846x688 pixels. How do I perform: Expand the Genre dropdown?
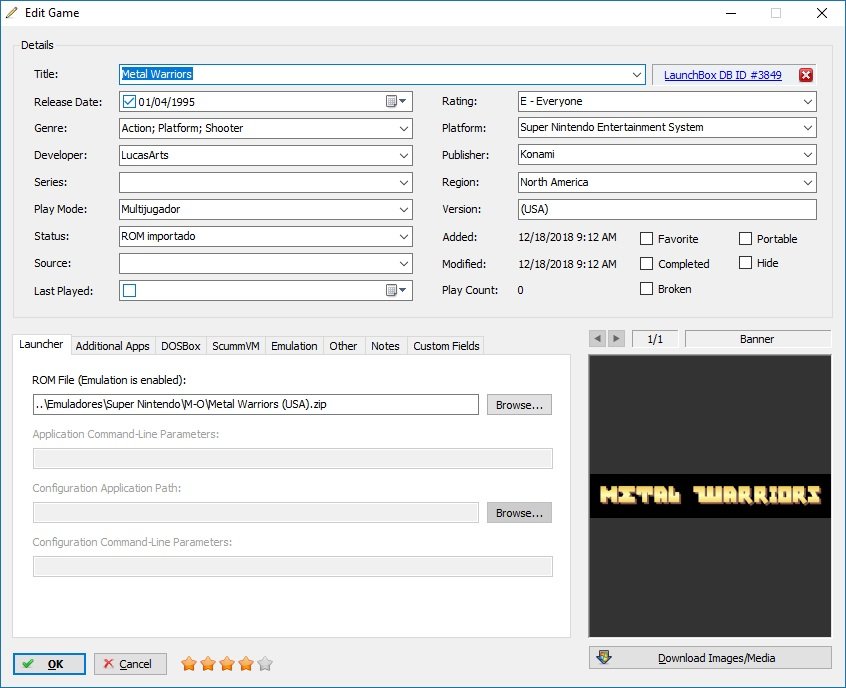[x=404, y=128]
